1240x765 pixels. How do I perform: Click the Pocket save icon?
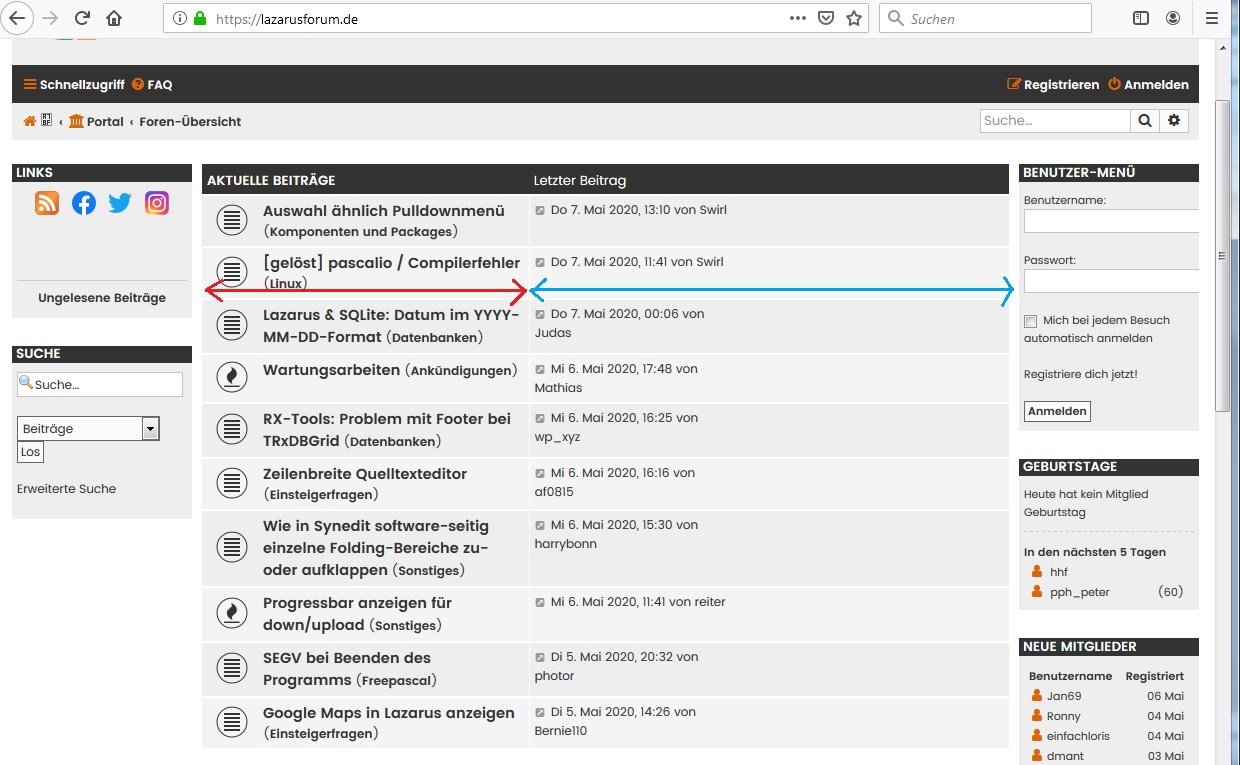(x=826, y=18)
